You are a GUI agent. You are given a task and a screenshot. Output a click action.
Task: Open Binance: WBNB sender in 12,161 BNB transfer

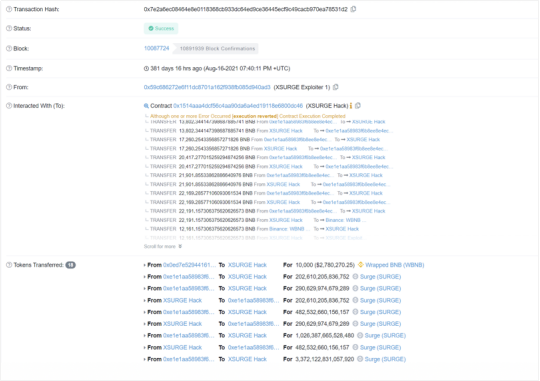pyautogui.click(x=289, y=229)
